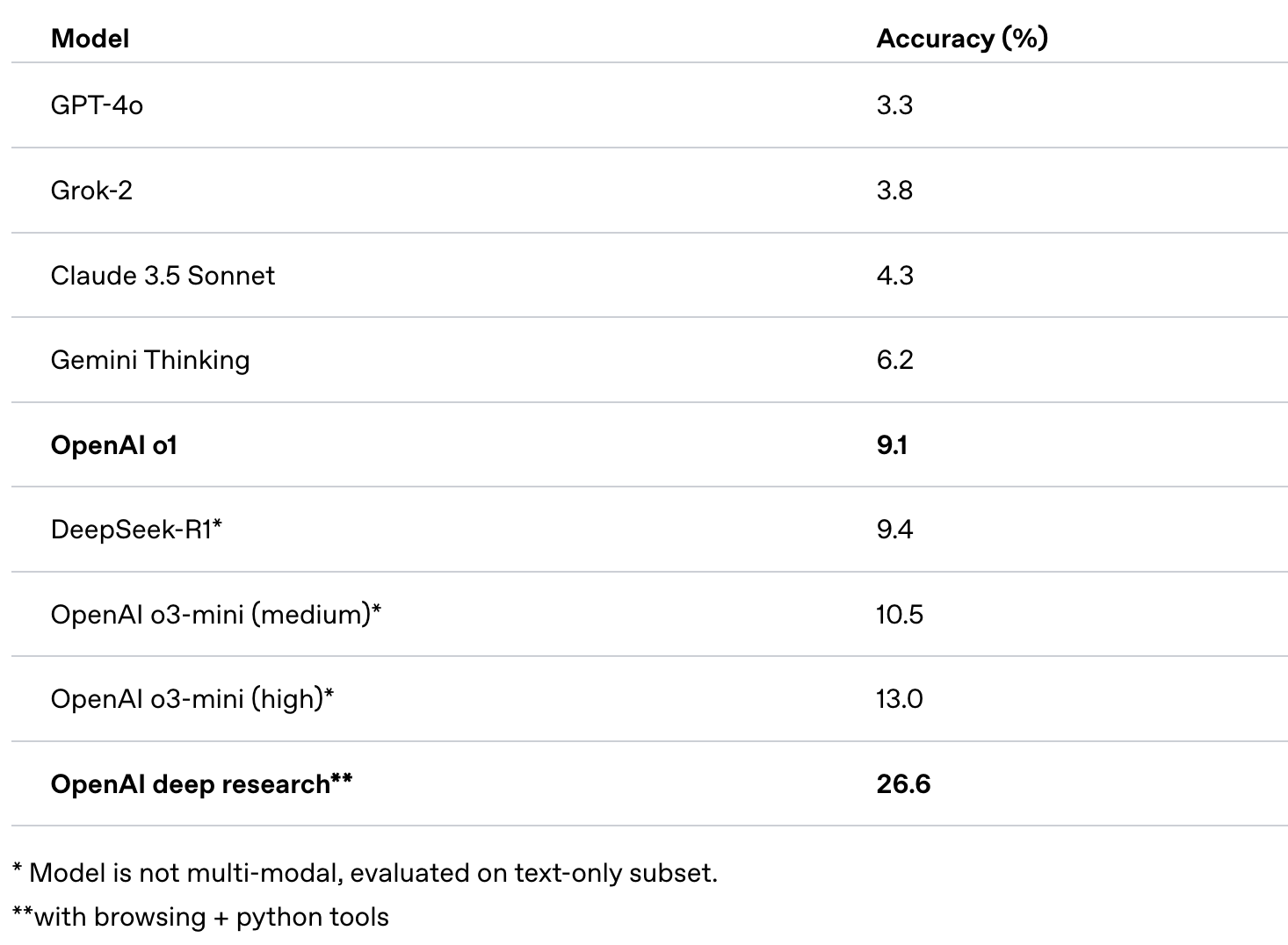
Task: Select the 3.8 accuracy value
Action: pyautogui.click(x=894, y=191)
